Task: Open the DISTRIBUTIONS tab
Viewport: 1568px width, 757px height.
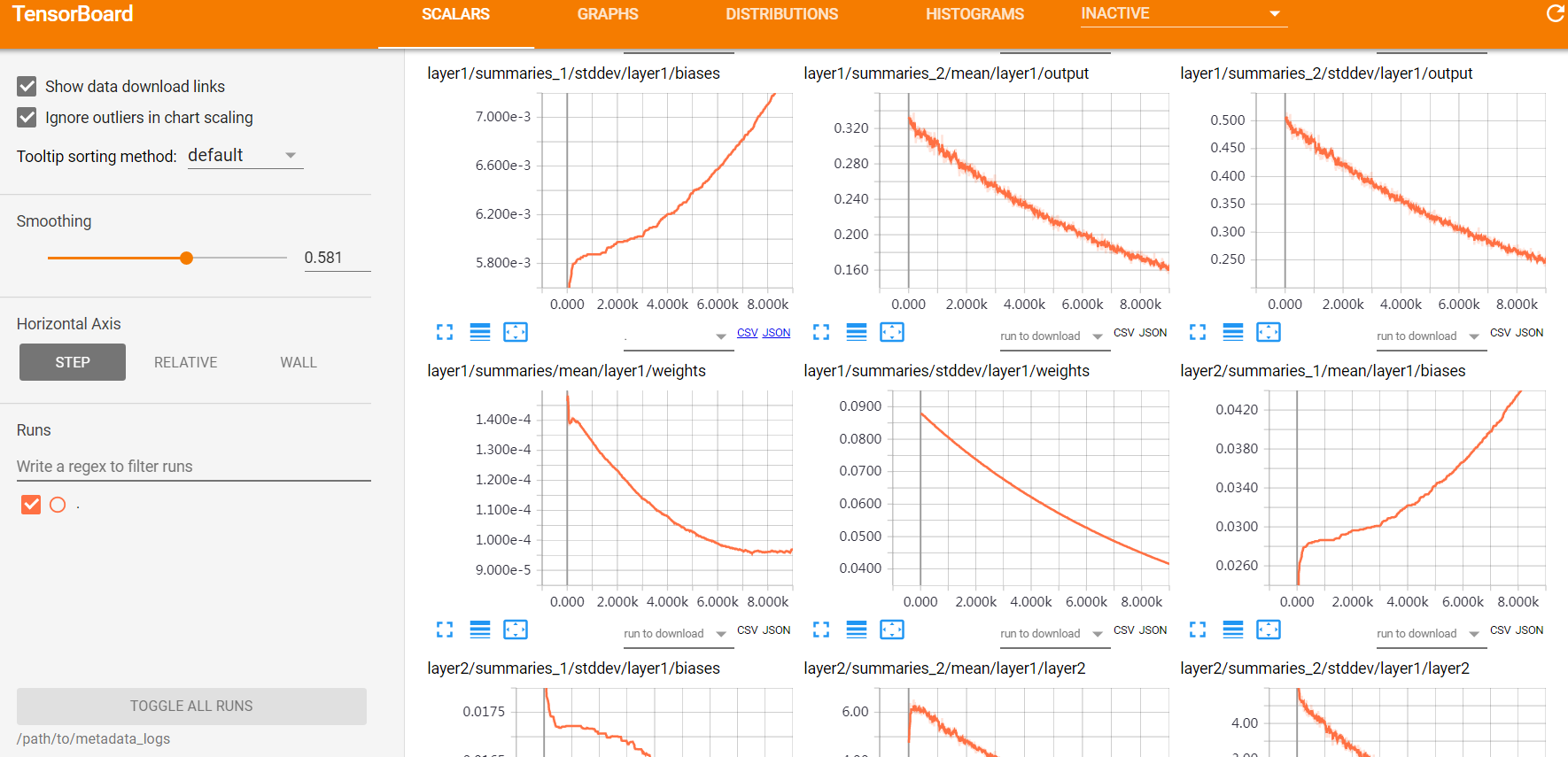Action: [x=781, y=14]
